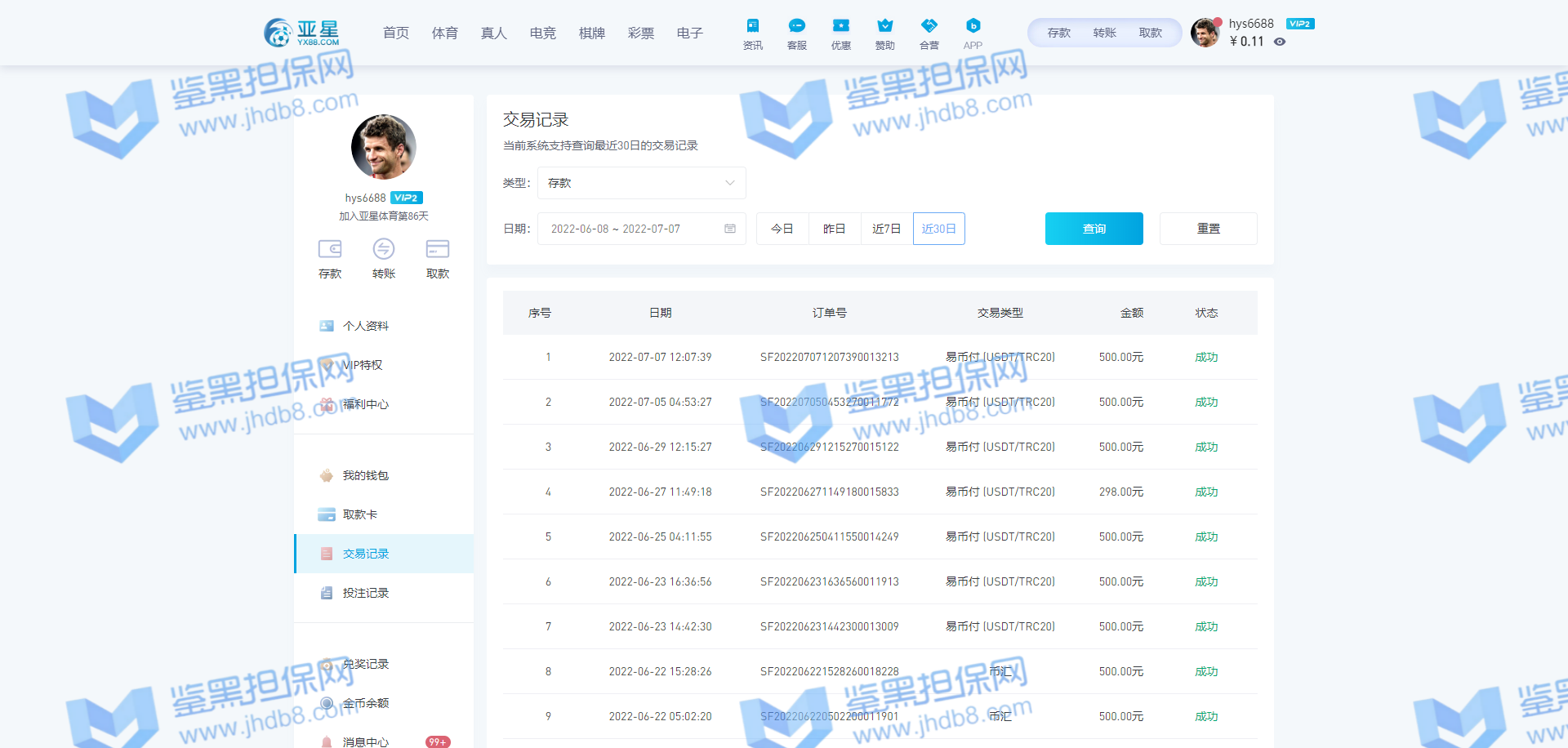Open 投注记录 in the sidebar menu
This screenshot has height=748, width=1568.
coord(366,593)
